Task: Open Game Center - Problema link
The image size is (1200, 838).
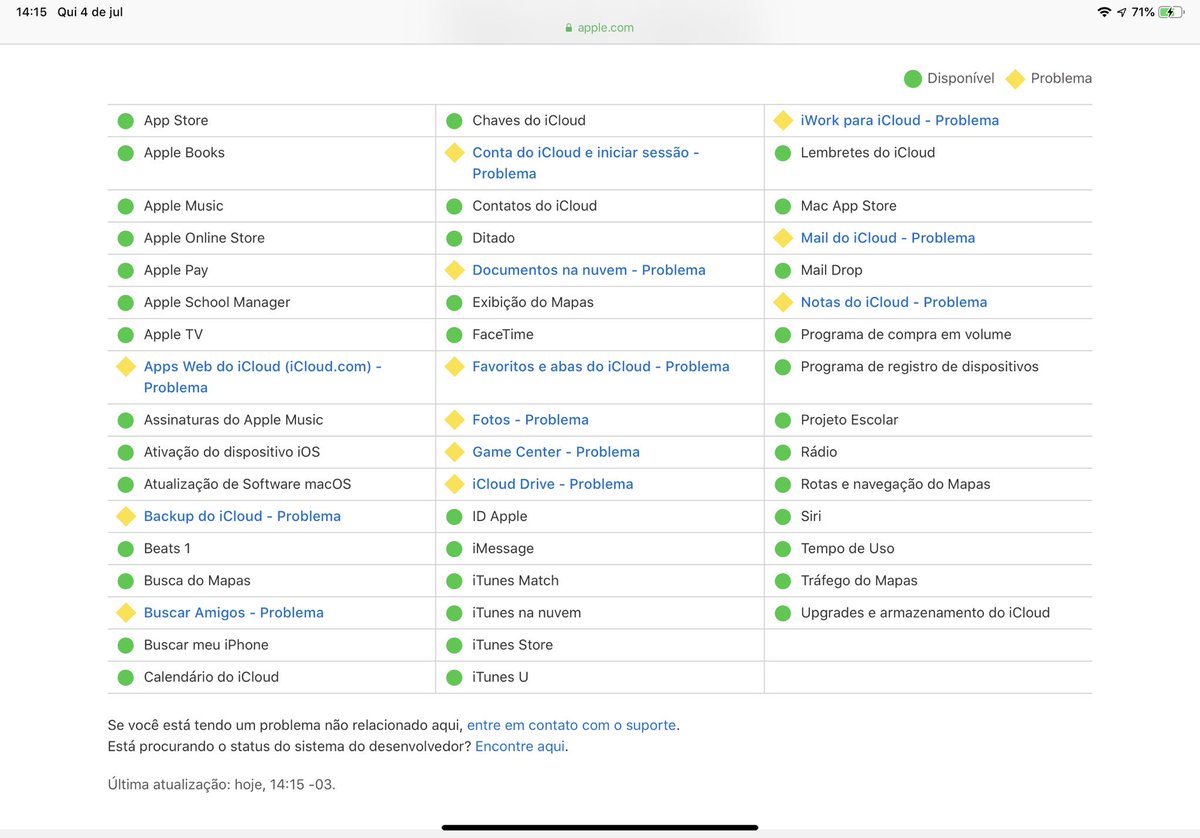Action: tap(556, 452)
